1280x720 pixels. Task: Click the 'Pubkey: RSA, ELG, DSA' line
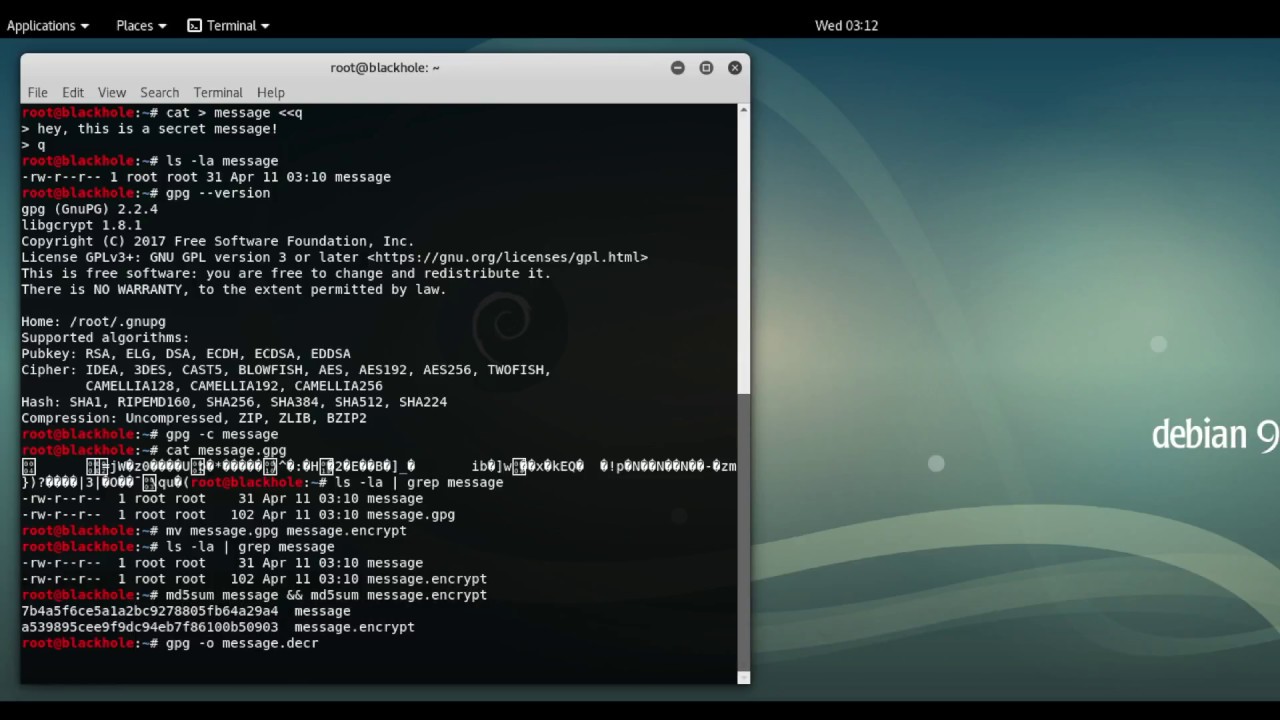(x=186, y=354)
